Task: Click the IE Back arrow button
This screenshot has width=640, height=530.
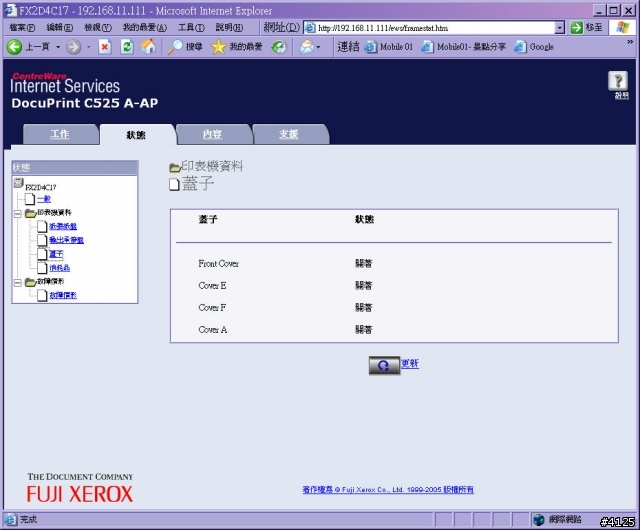Action: pos(14,47)
